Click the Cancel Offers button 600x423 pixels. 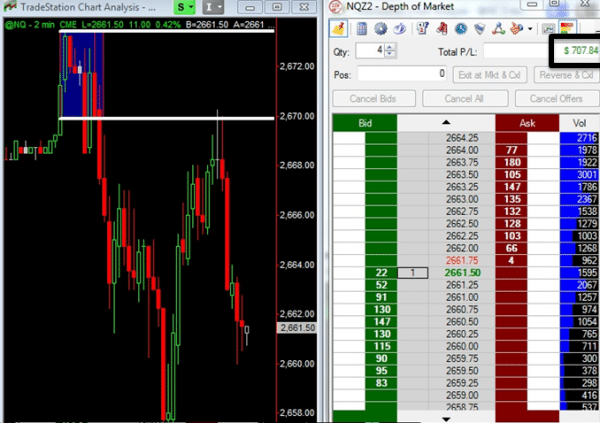coord(555,98)
